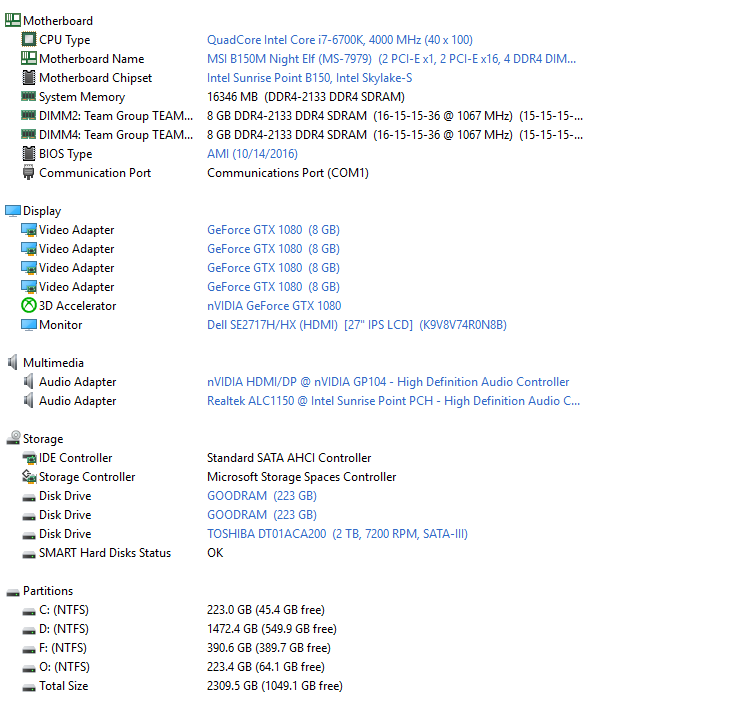Click the 3D Accelerator Xbox-style icon
Viewport: 751px width, 716px height.
[29, 305]
